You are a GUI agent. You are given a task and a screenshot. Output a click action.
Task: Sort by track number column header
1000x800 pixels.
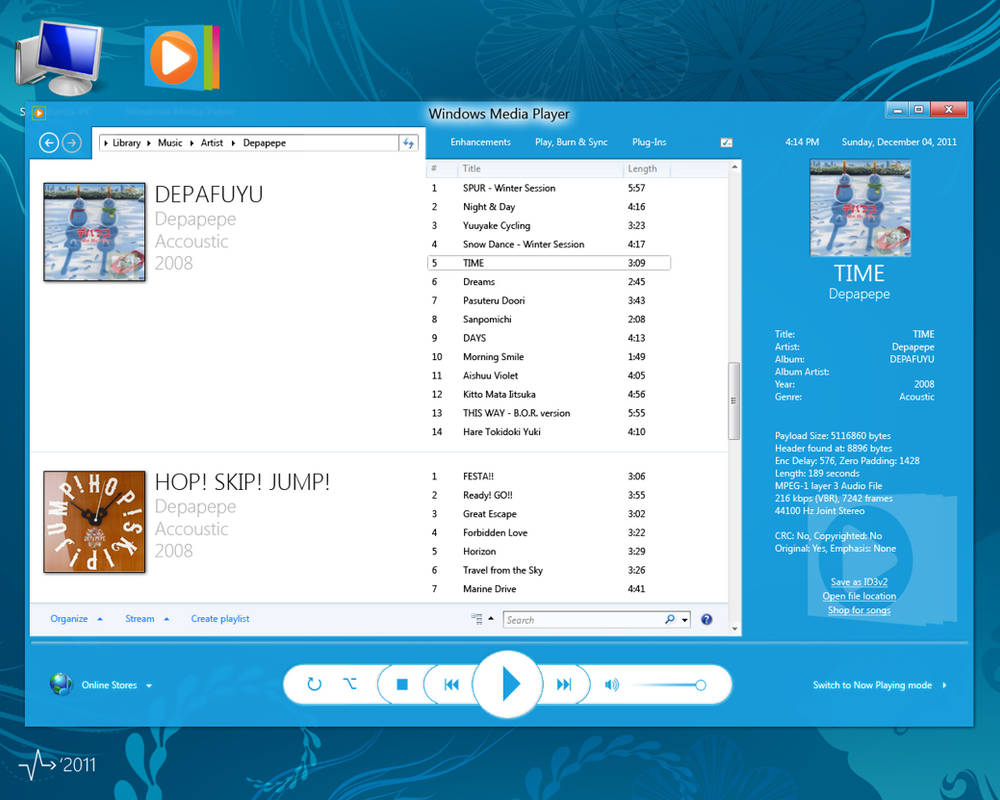point(441,168)
